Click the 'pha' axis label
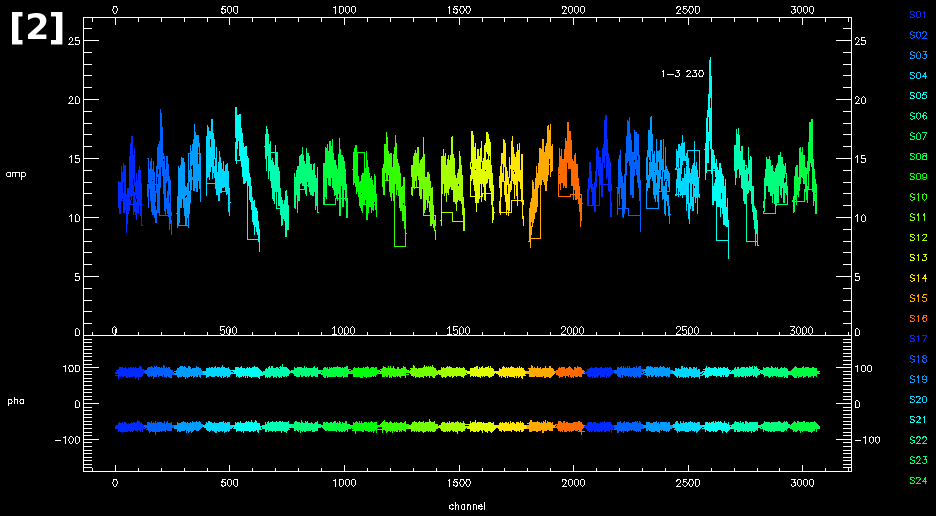 [x=15, y=401]
